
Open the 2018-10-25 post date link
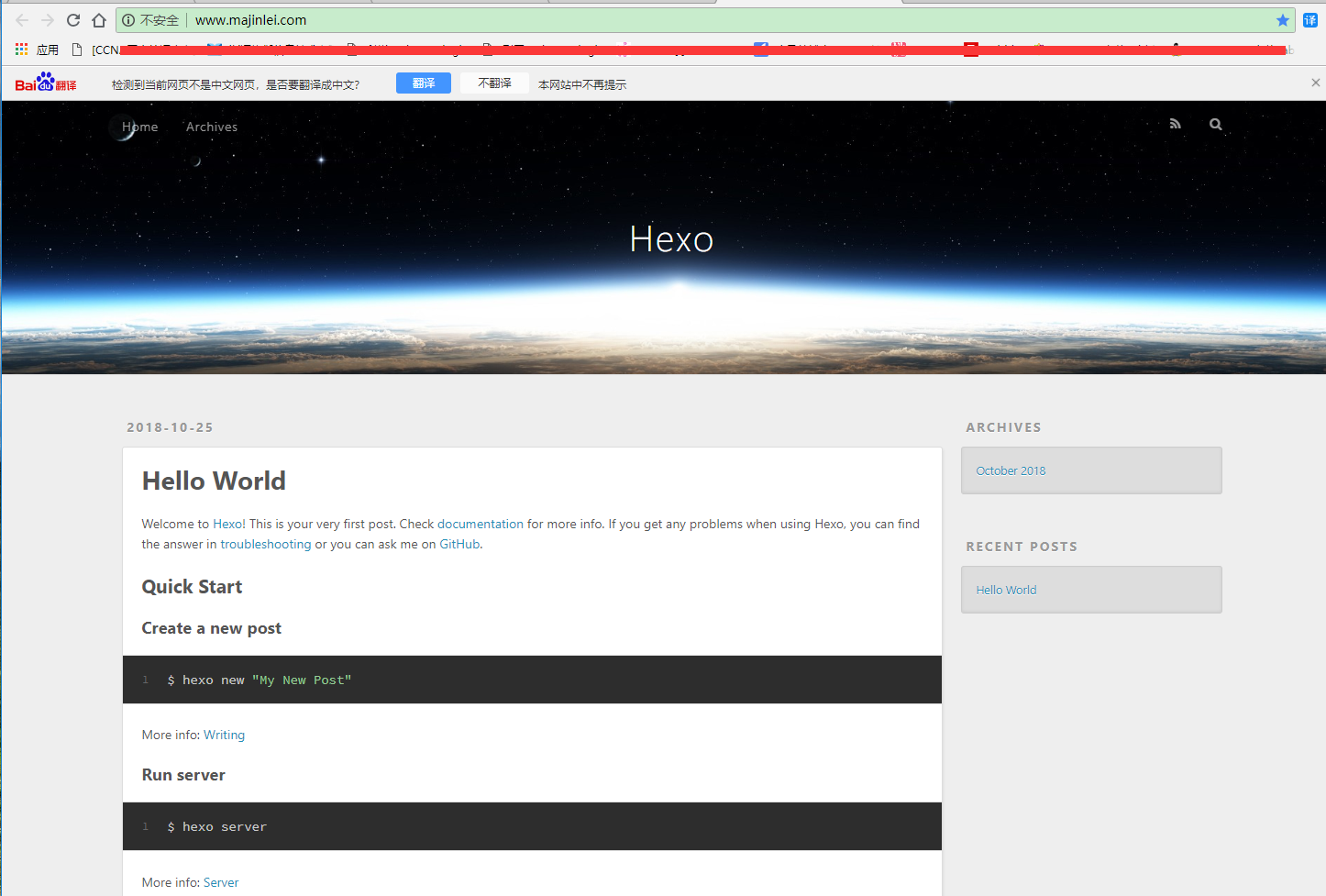pyautogui.click(x=170, y=427)
